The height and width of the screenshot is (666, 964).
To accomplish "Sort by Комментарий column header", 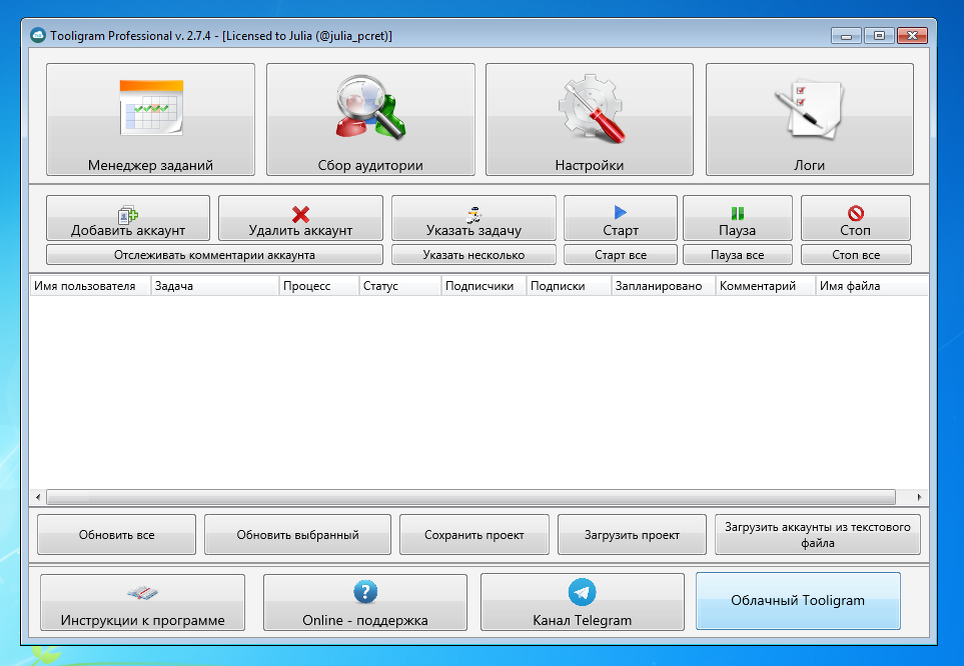I will point(765,286).
